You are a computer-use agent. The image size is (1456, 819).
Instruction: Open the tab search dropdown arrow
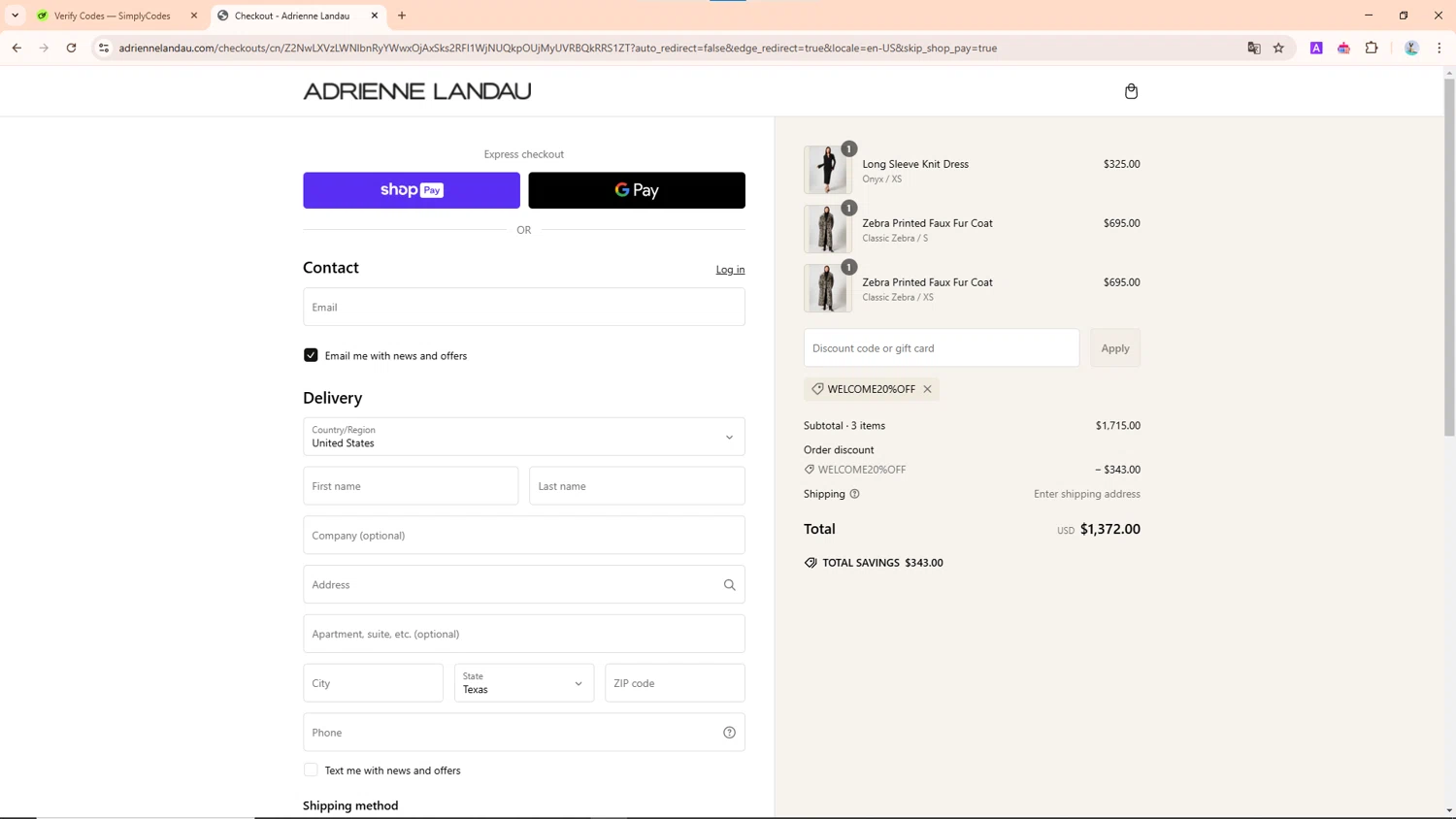tap(16, 16)
